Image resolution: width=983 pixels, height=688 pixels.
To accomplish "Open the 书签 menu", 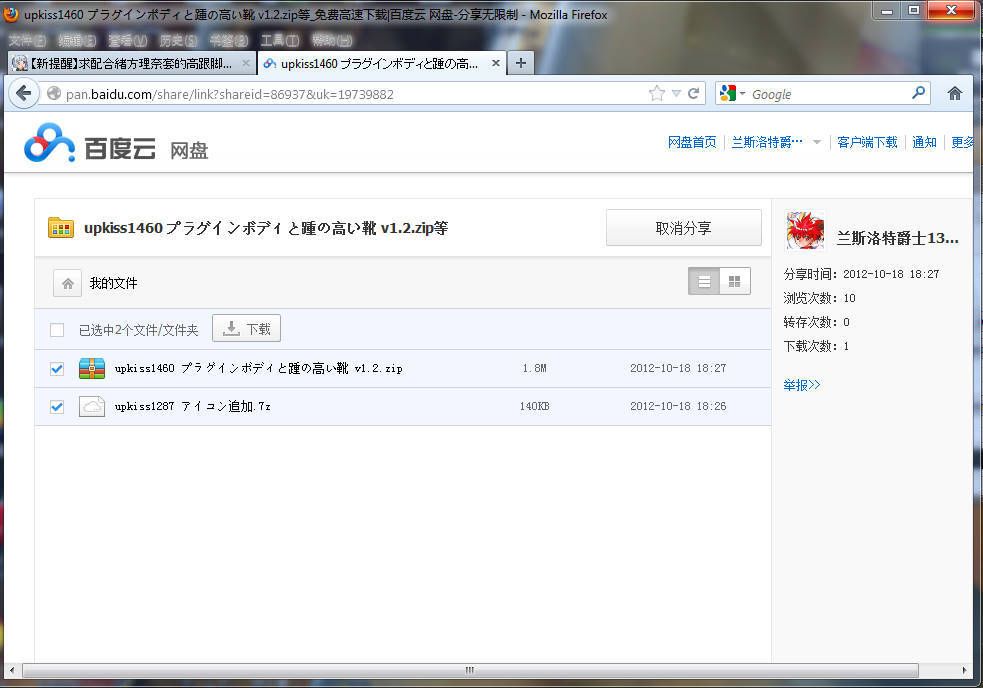I will coord(229,41).
